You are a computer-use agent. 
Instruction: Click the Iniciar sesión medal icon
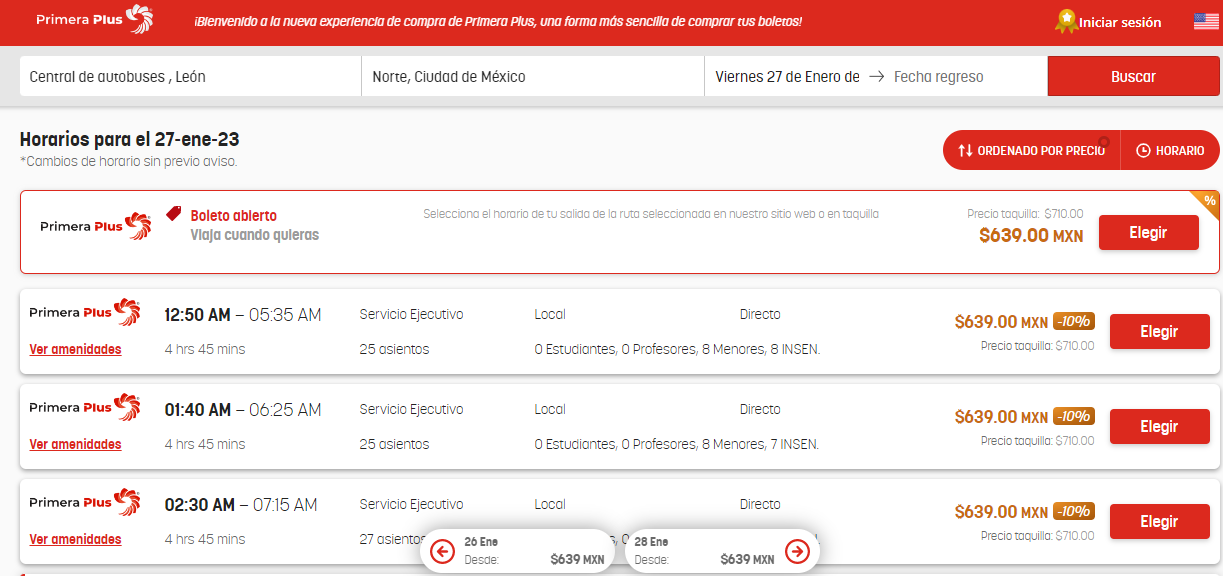[x=1066, y=21]
